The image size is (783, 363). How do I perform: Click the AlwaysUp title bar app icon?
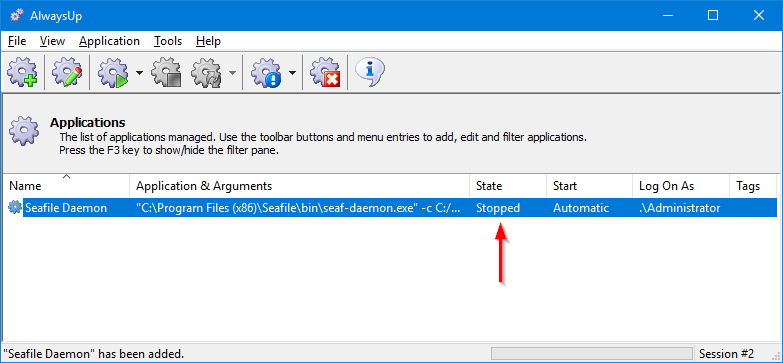[x=16, y=15]
